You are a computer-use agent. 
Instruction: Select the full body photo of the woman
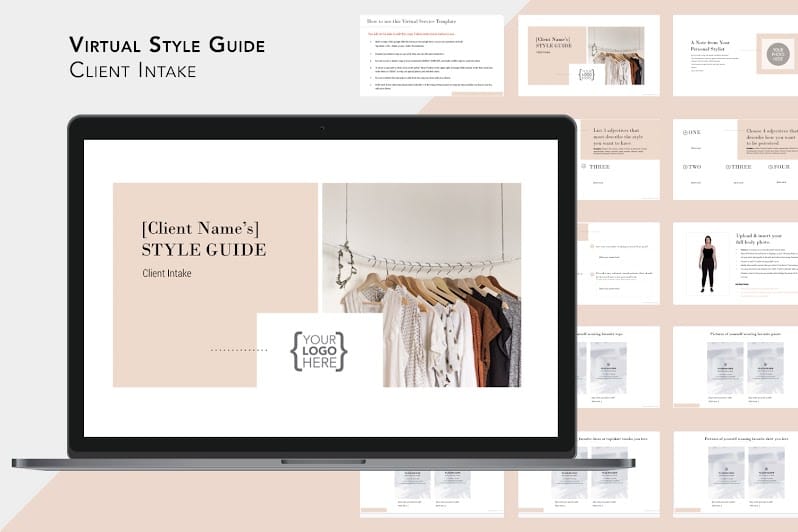[x=708, y=264]
